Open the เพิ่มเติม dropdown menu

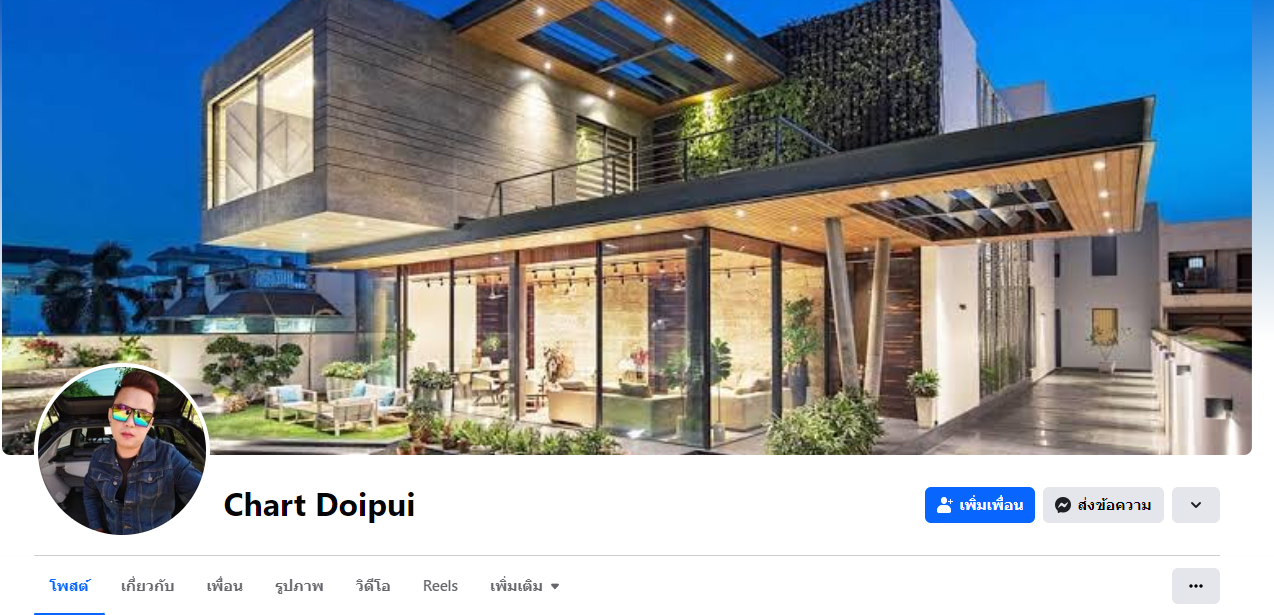524,586
